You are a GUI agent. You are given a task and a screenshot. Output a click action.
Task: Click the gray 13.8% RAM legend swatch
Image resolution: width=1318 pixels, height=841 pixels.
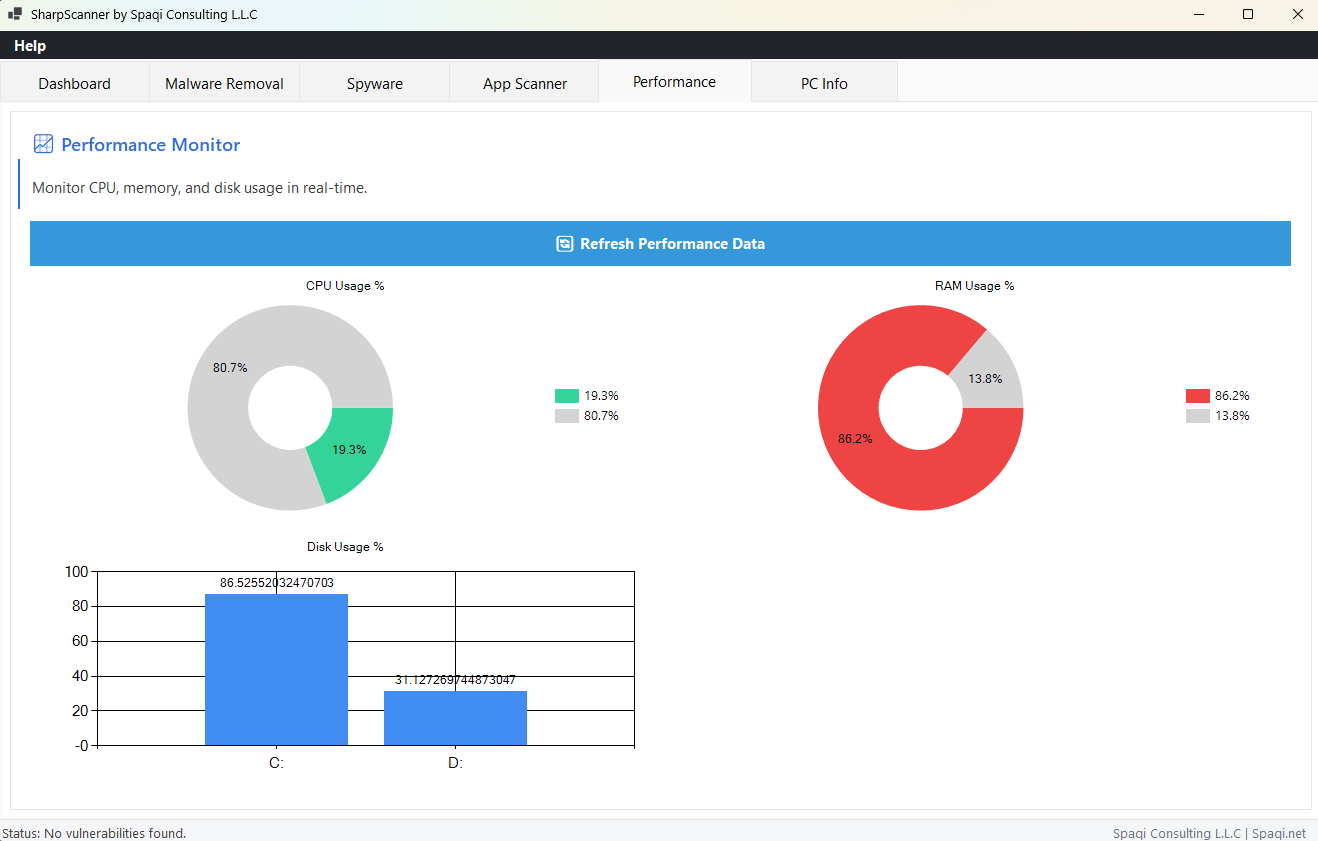1198,416
